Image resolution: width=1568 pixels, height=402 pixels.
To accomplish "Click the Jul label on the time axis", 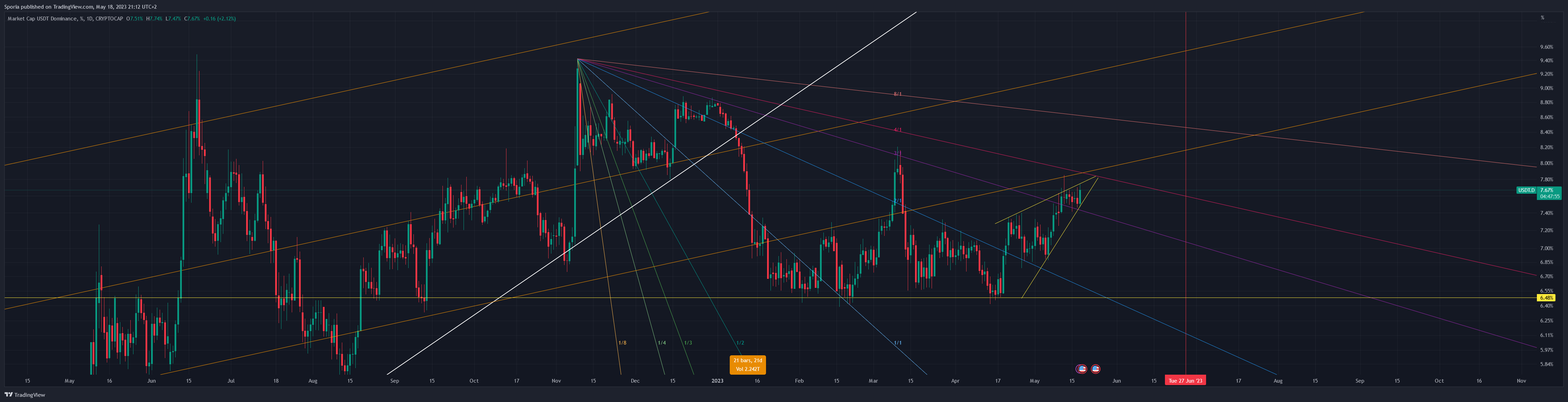I will (x=231, y=381).
